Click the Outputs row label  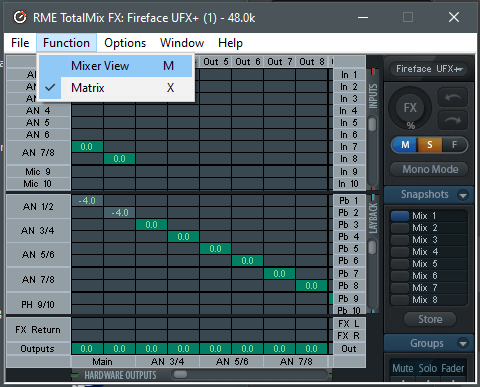click(x=38, y=349)
